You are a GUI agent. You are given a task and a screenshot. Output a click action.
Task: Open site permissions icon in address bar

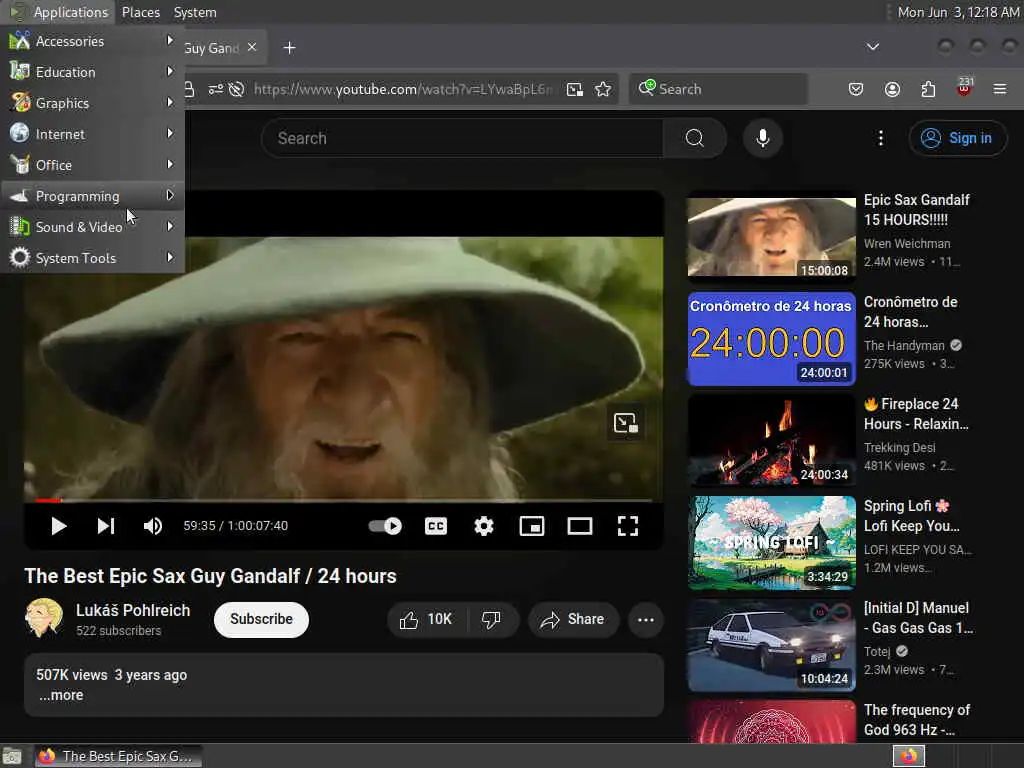coord(216,89)
